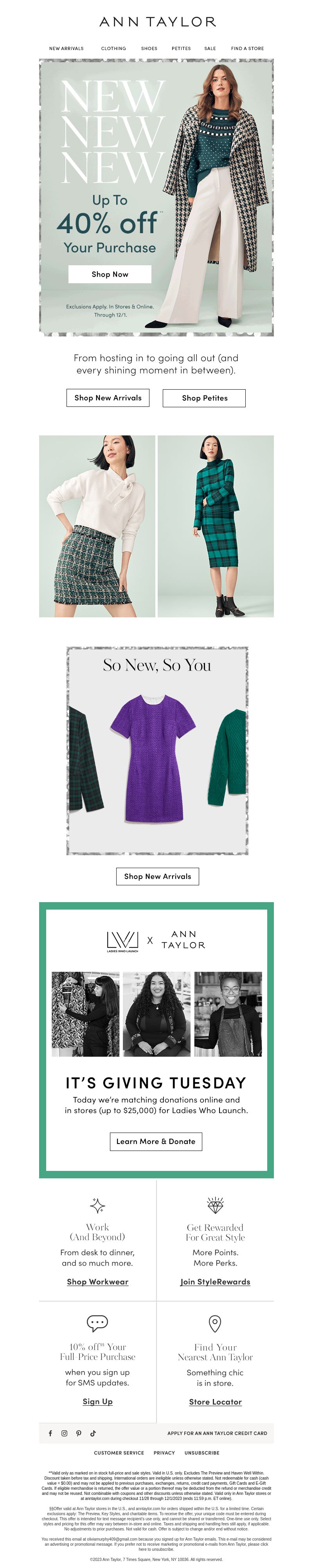The height and width of the screenshot is (1568, 313).
Task: Open the Pinterest social icon
Action: [x=79, y=1433]
